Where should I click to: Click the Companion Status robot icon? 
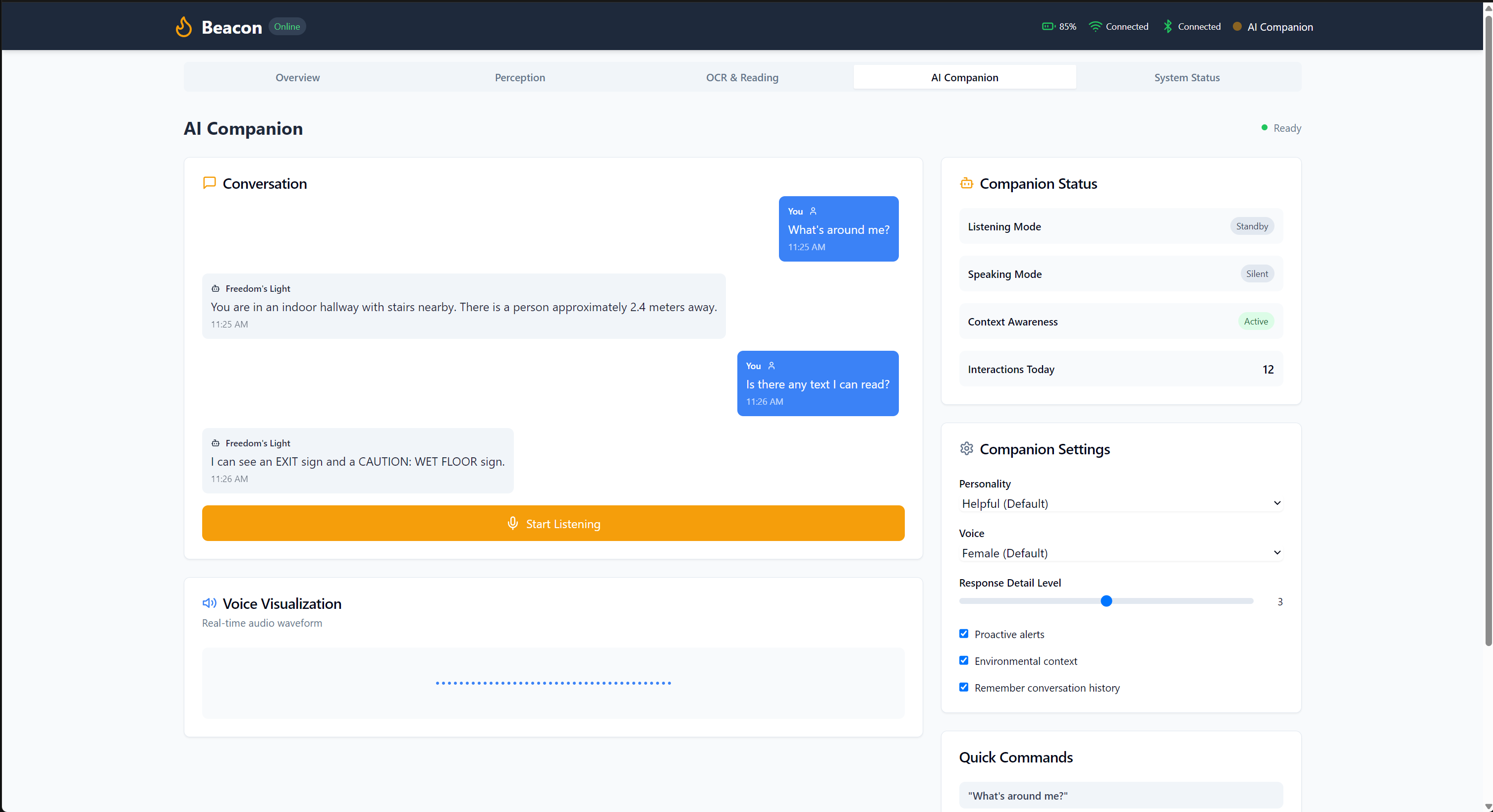coord(966,183)
